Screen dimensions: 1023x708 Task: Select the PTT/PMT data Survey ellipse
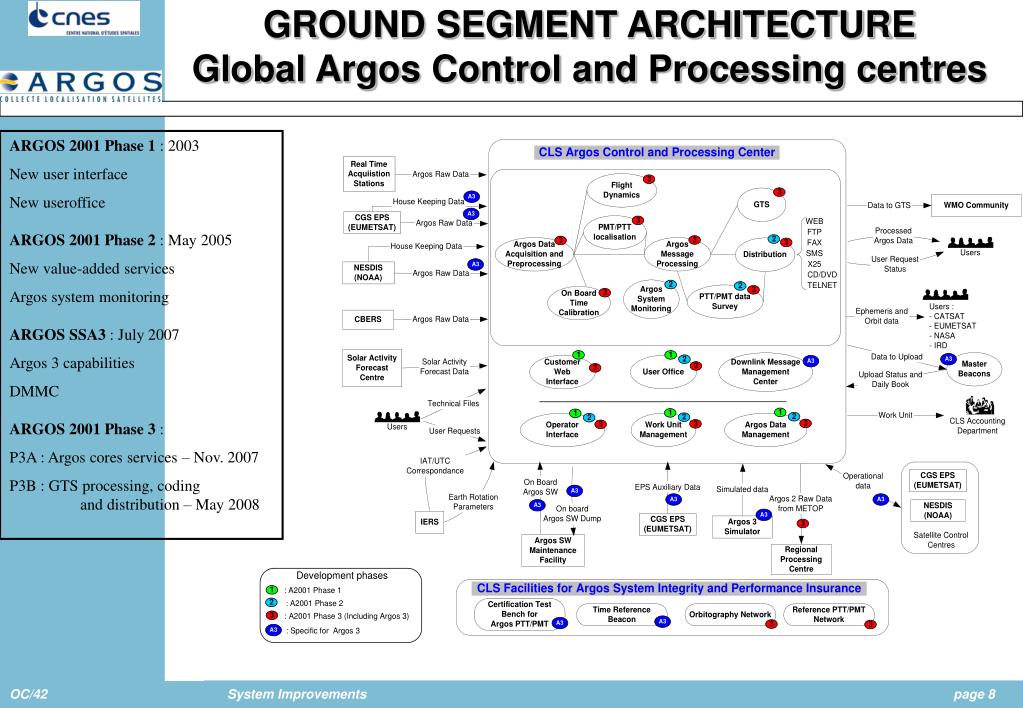[725, 301]
